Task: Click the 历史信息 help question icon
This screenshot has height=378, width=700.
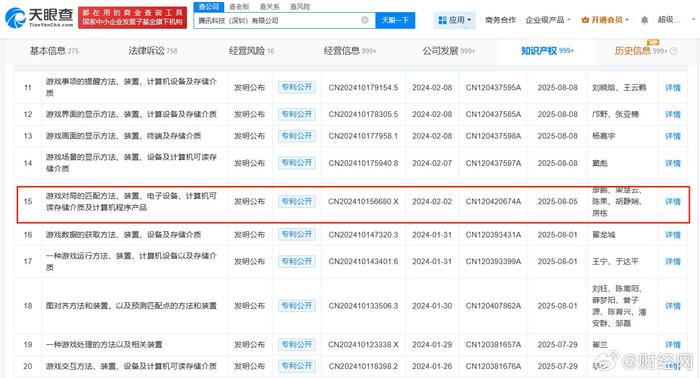Action: (x=674, y=51)
